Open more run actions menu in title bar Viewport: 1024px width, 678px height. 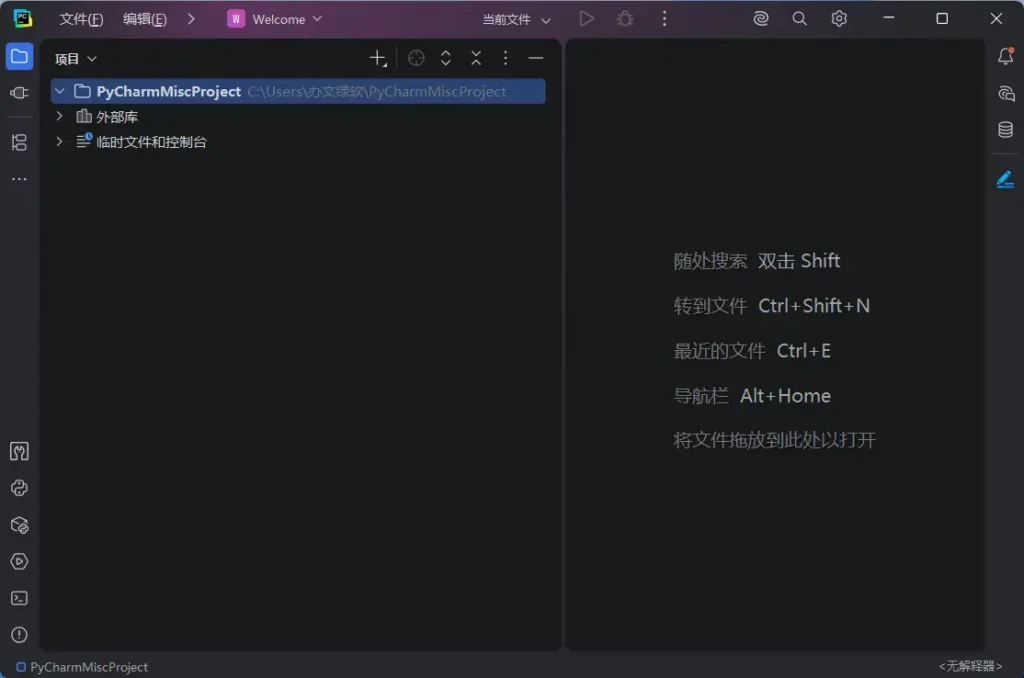[x=664, y=19]
